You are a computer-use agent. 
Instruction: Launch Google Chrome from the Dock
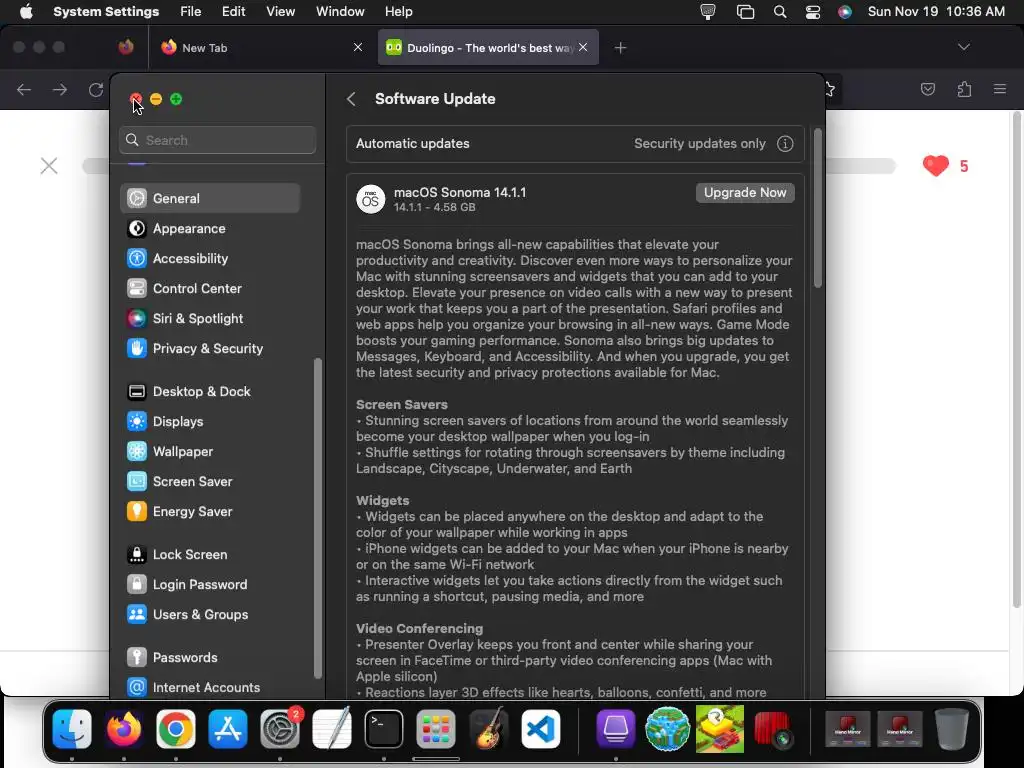click(176, 729)
